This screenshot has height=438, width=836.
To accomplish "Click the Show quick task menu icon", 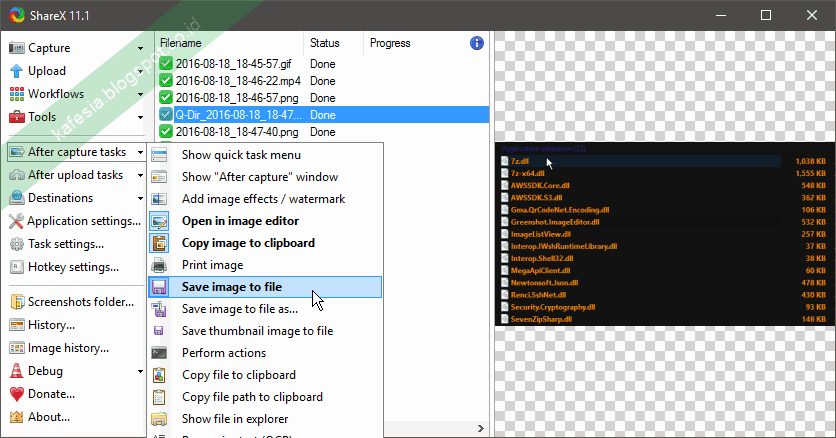I will pyautogui.click(x=159, y=155).
